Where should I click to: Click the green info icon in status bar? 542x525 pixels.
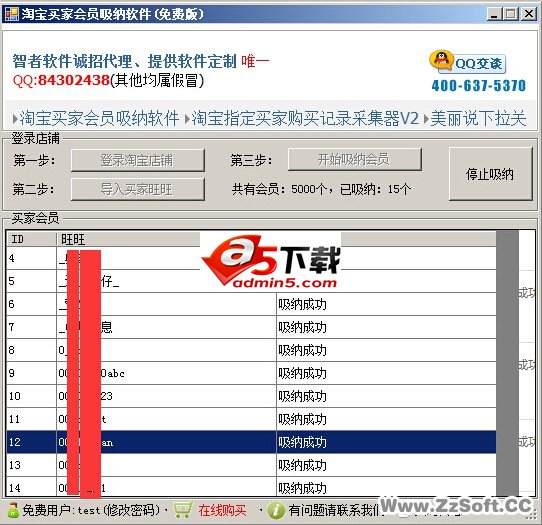[276, 510]
